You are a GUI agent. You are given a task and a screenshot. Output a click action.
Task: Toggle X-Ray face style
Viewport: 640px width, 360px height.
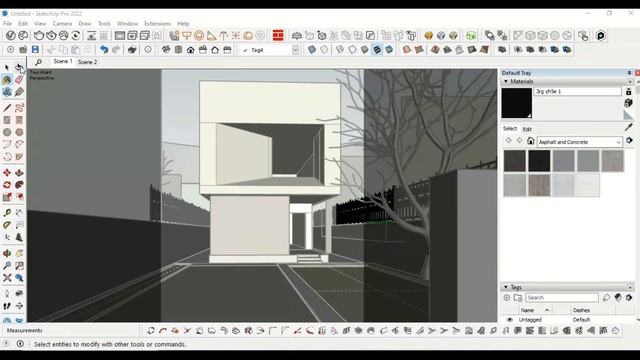tap(312, 50)
